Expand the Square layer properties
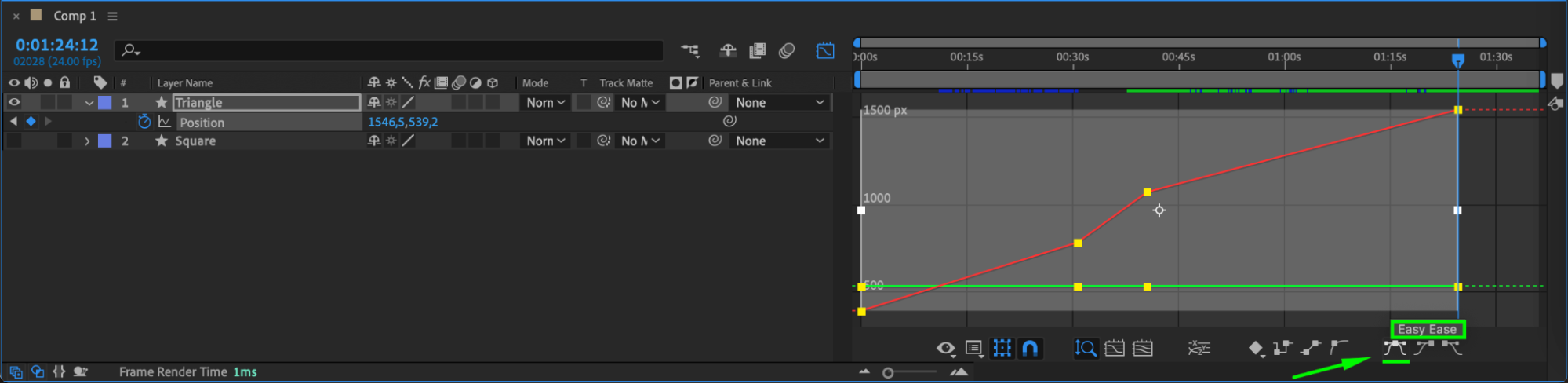This screenshot has width=1568, height=384. point(87,141)
